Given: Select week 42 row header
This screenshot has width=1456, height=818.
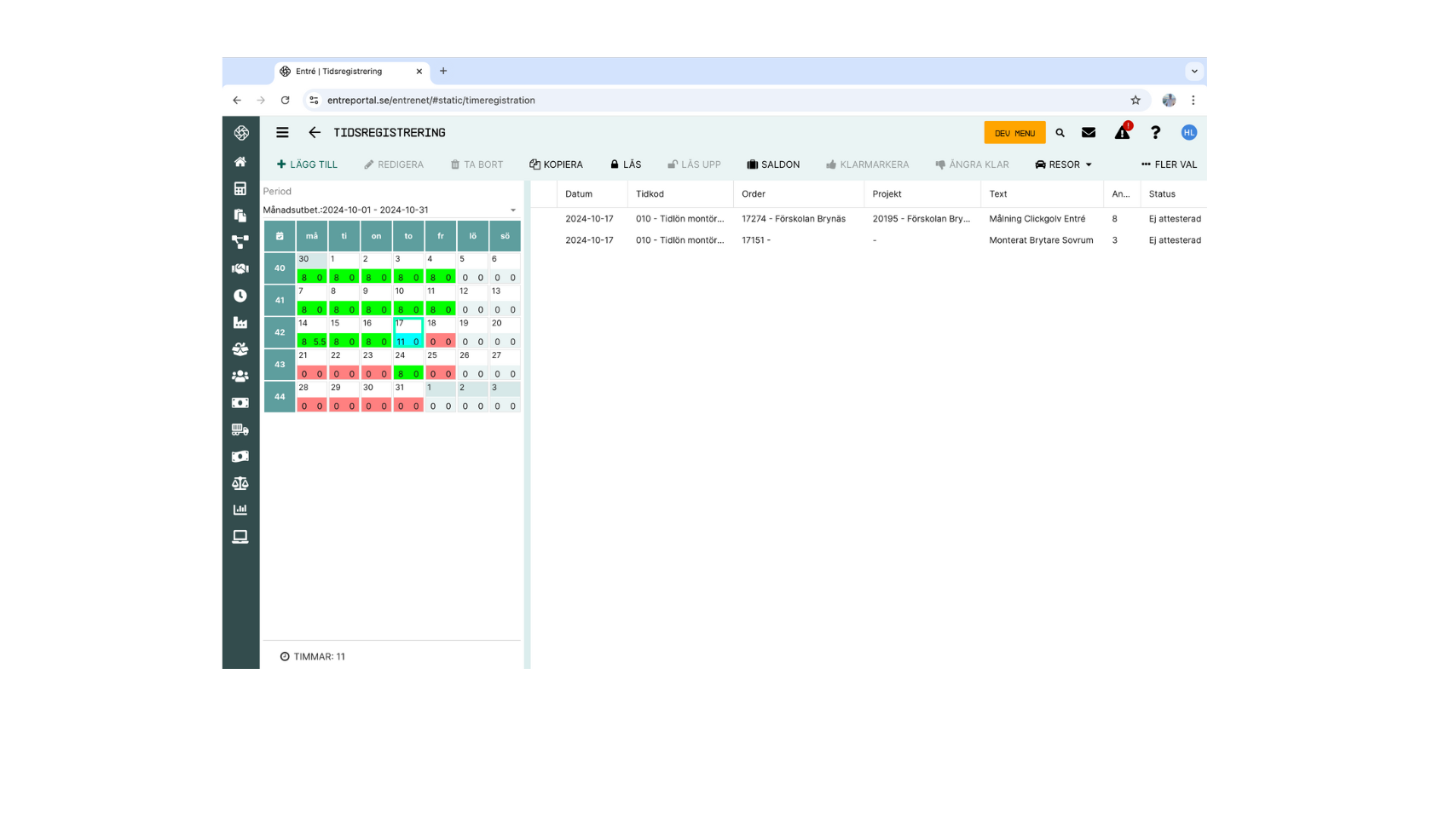Looking at the screenshot, I should [x=280, y=332].
